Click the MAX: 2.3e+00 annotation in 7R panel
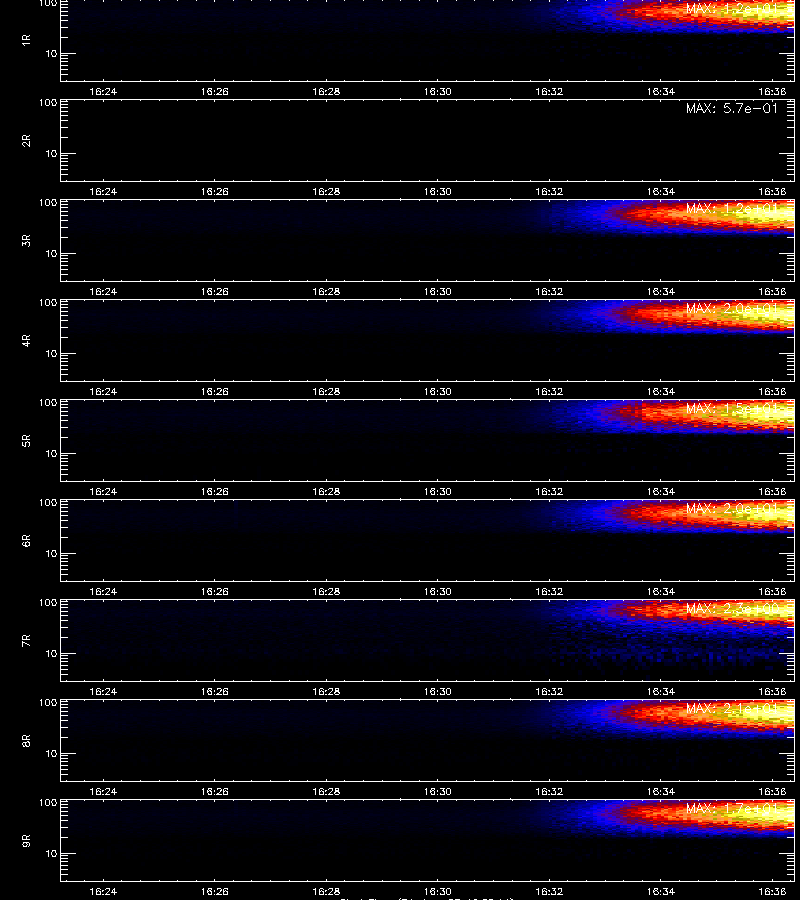 [732, 608]
